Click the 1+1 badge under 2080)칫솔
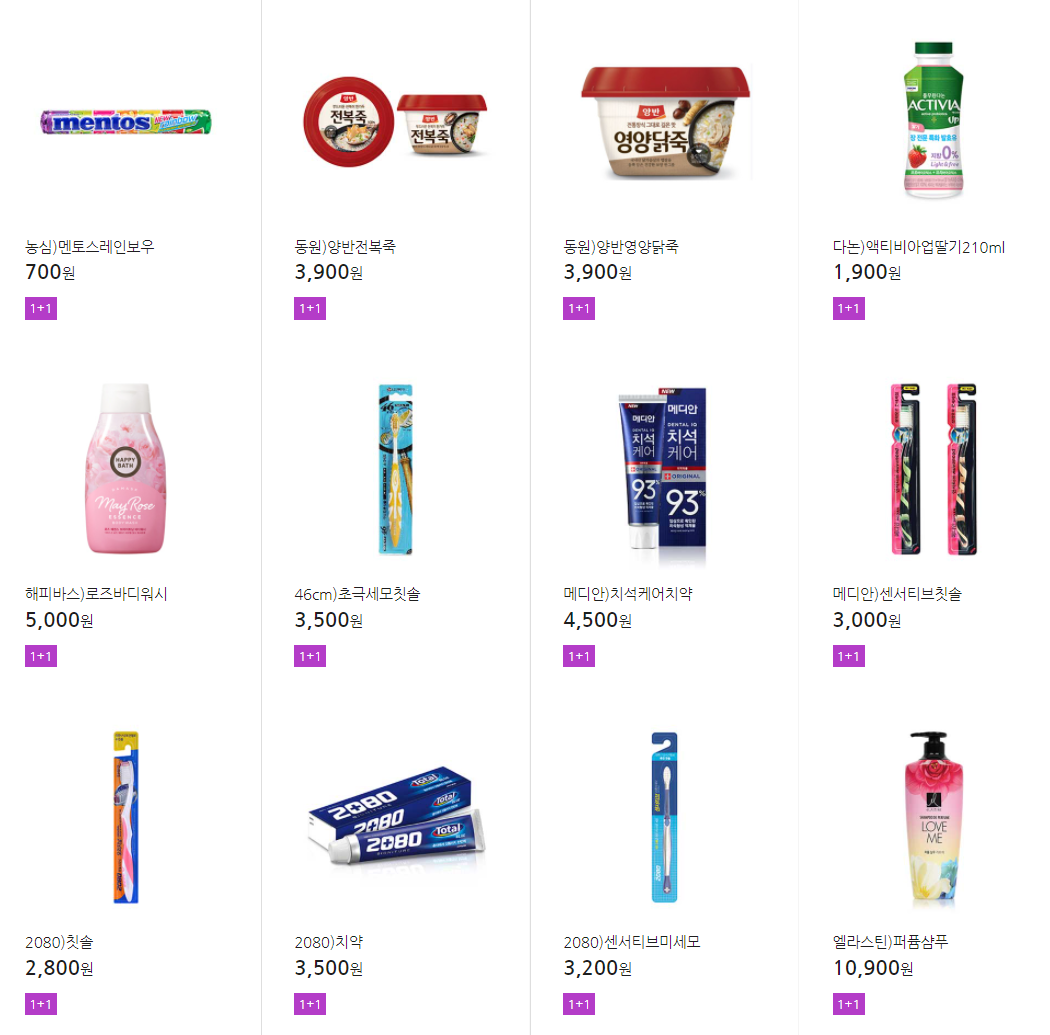The width and height of the screenshot is (1050, 1035). 41,1004
